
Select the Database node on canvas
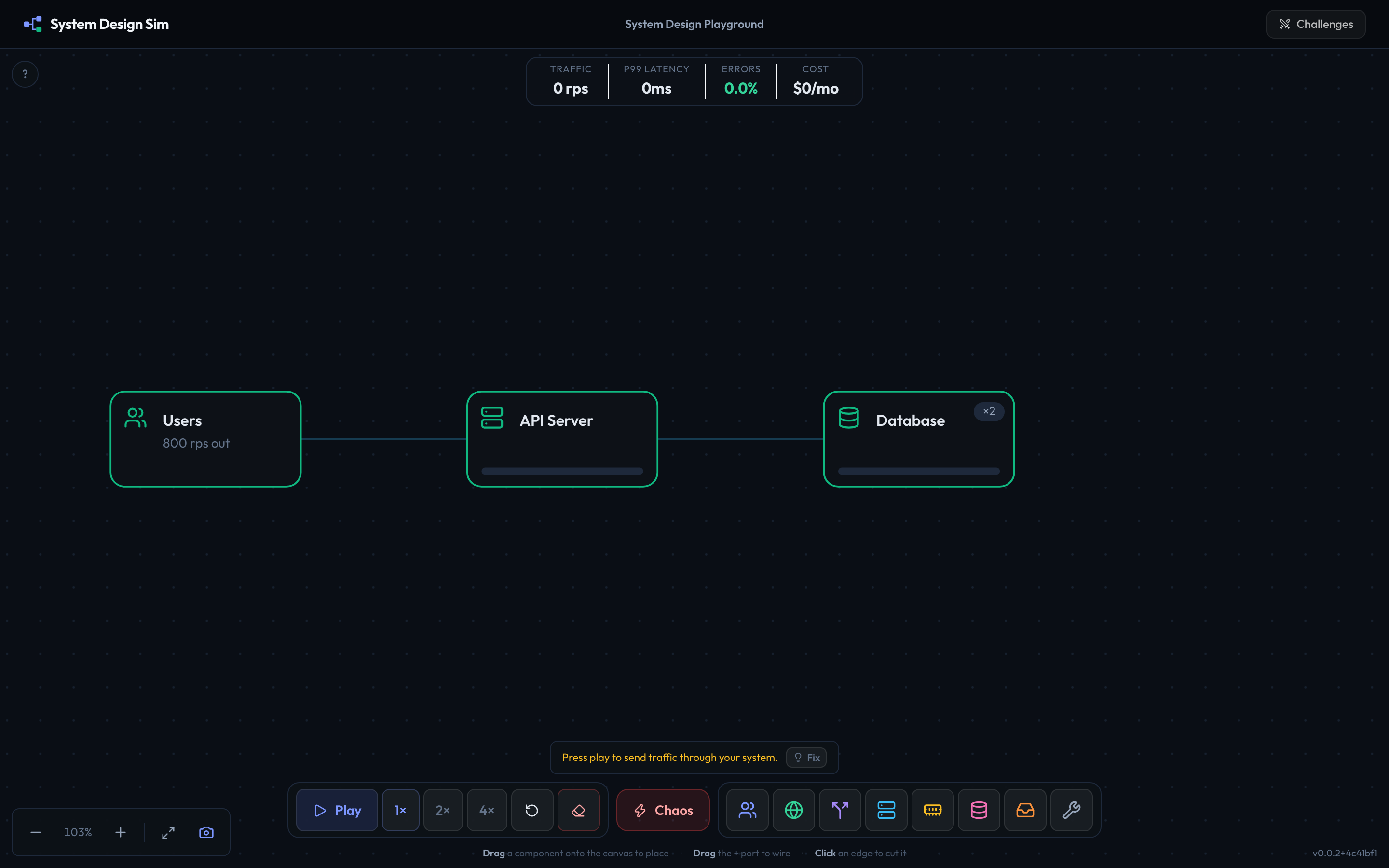[919, 439]
